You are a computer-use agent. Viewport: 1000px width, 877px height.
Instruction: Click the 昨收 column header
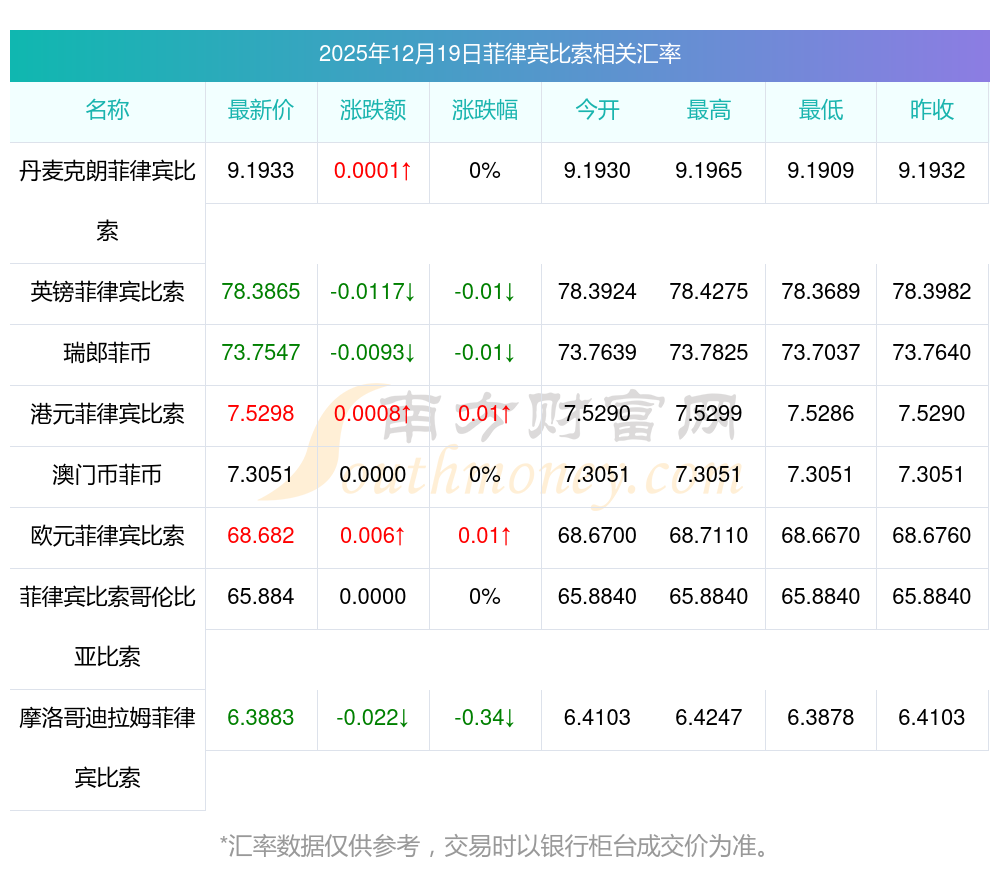tap(932, 111)
